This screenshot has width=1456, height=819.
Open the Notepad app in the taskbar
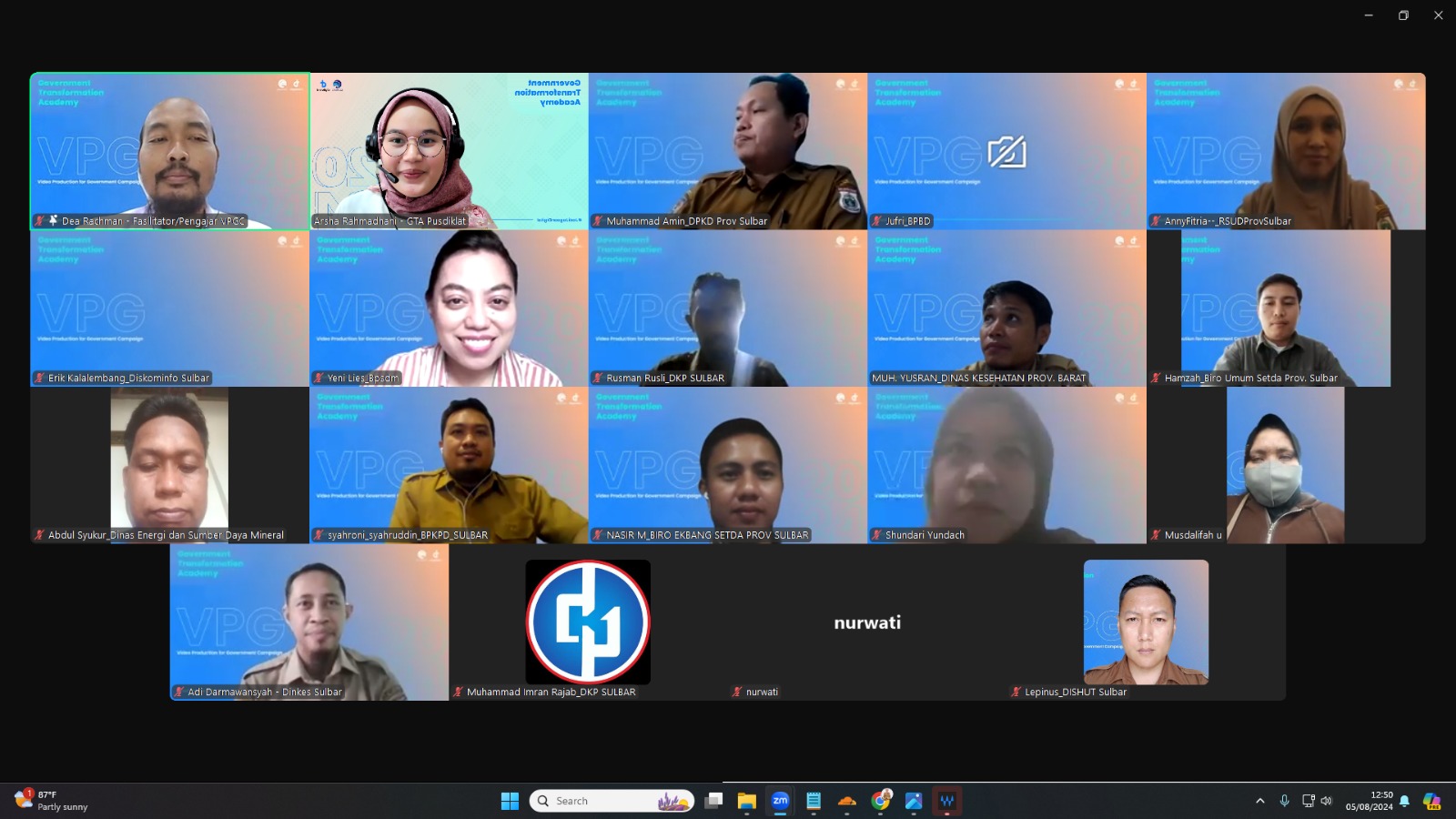point(814,801)
